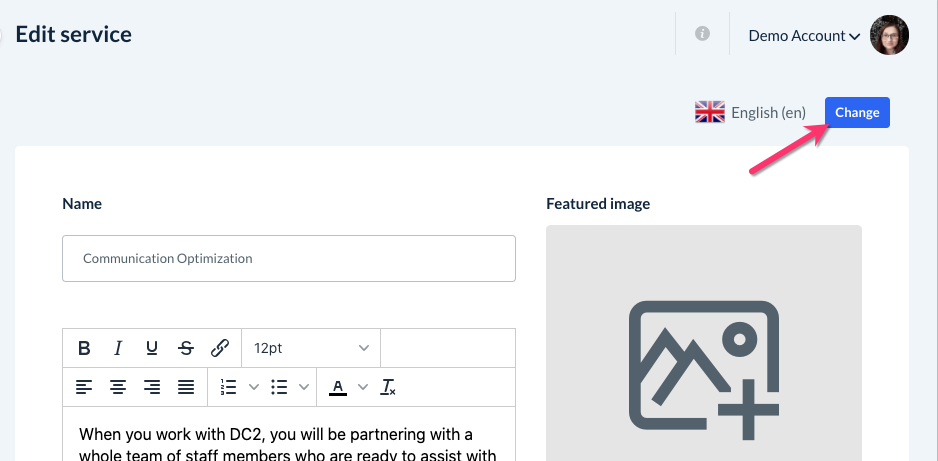Toggle italic text formatting
This screenshot has width=938, height=461.
(x=118, y=348)
